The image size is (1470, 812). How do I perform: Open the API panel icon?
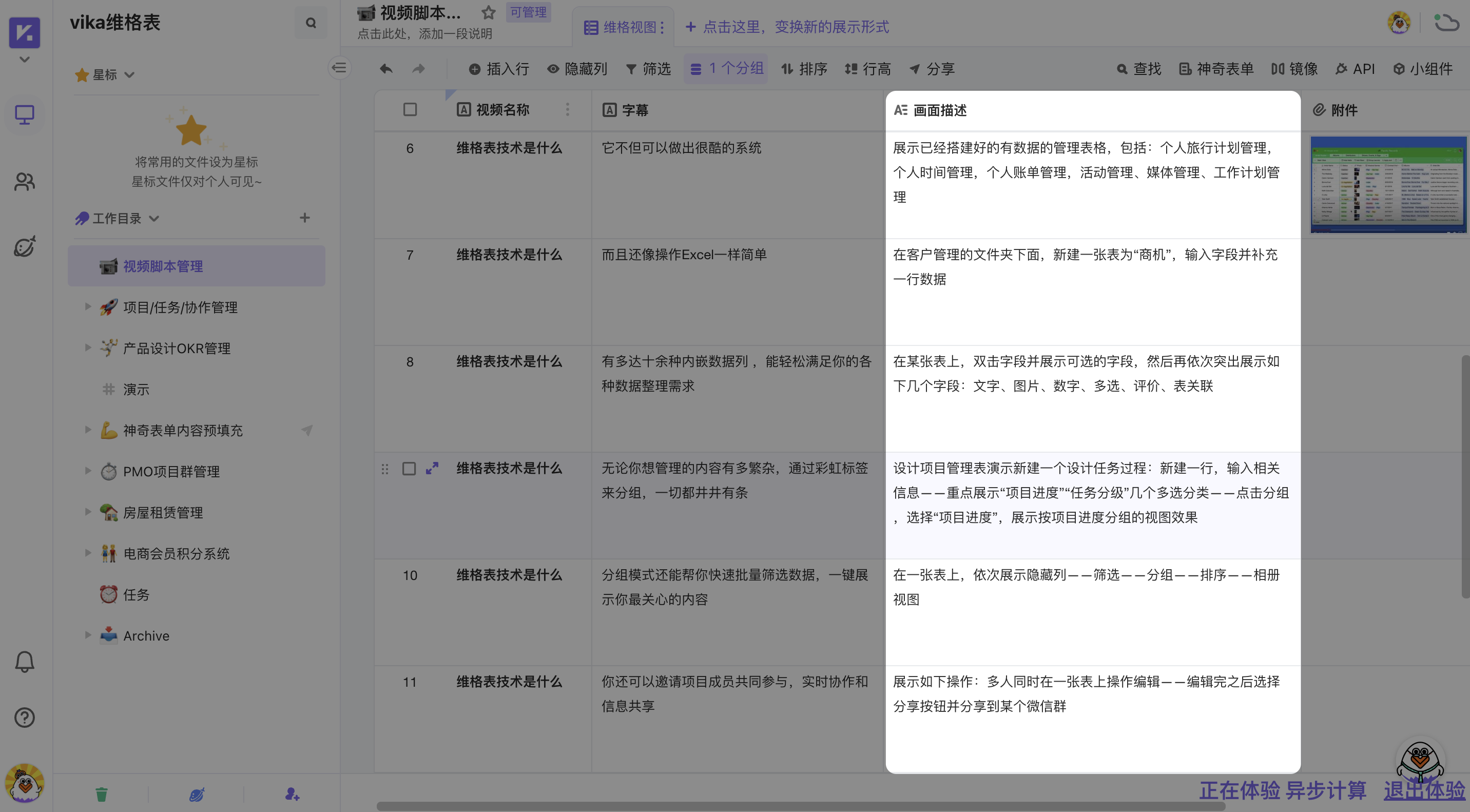tap(1356, 68)
